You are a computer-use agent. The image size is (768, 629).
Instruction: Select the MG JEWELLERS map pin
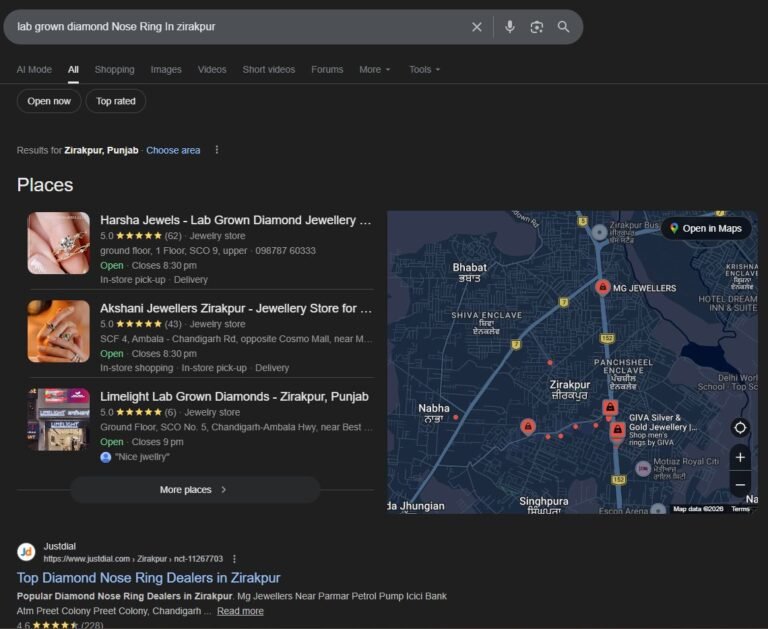(602, 287)
